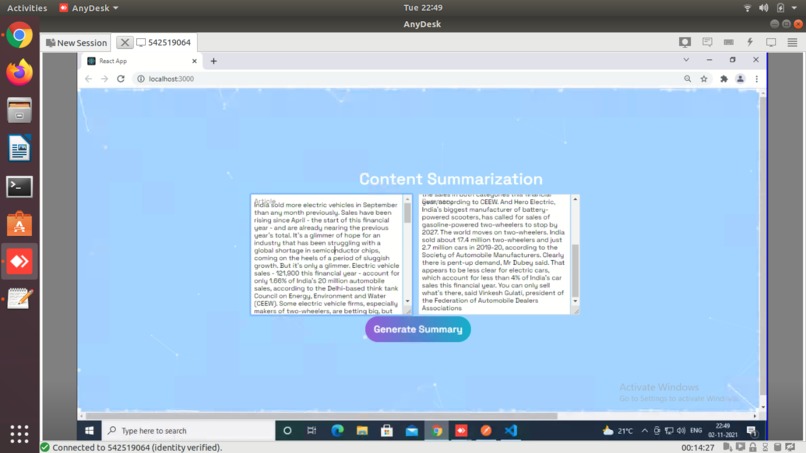Switch to New Session tab

point(76,43)
